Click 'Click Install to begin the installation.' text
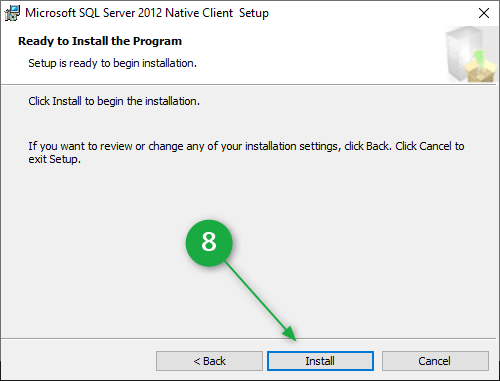 coord(114,101)
